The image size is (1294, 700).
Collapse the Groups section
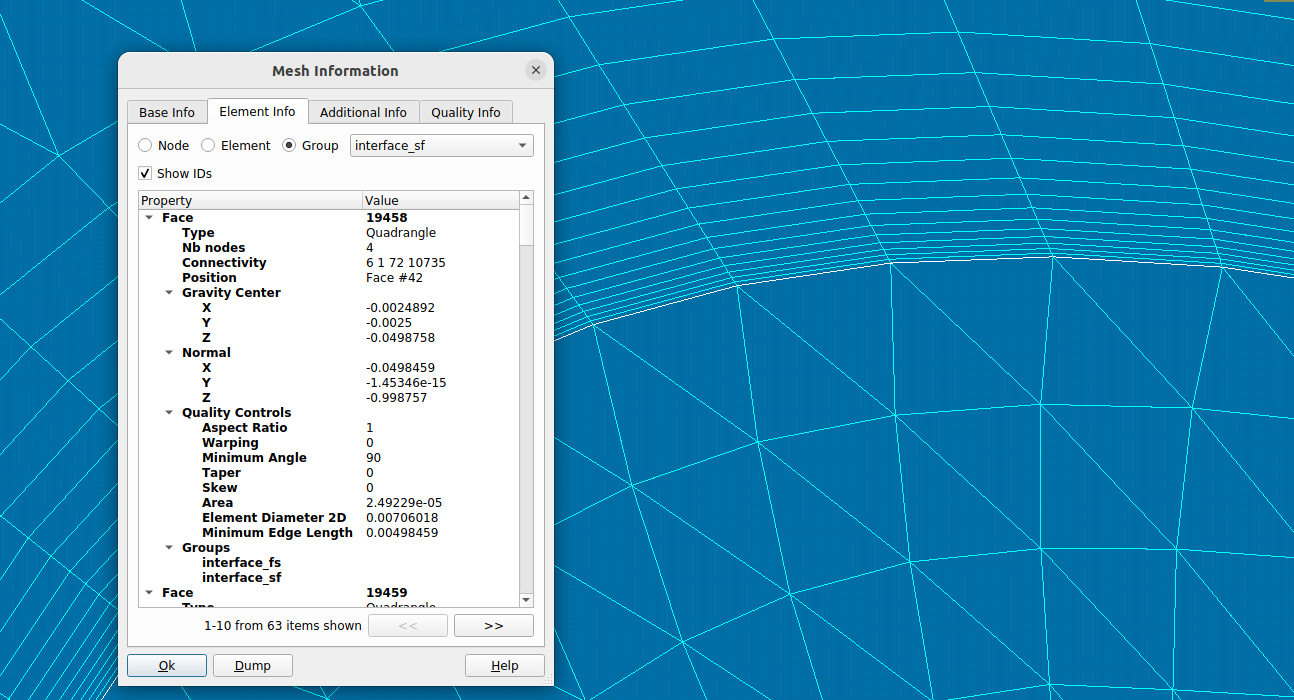coord(169,548)
